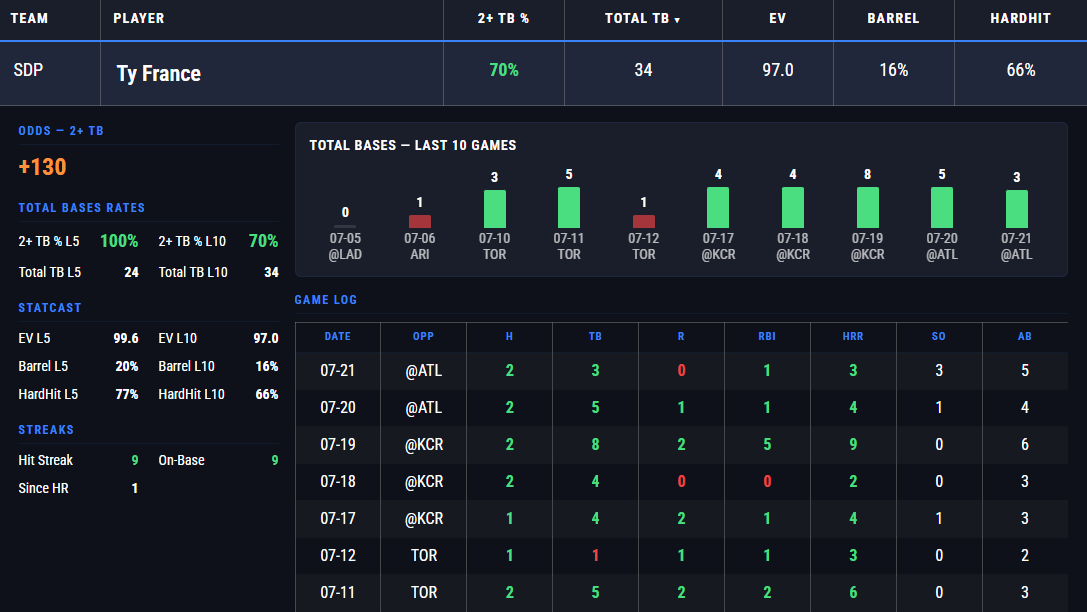The image size is (1087, 612).
Task: Click the 07-19 @KCR bar showing 8
Action: pos(868,207)
